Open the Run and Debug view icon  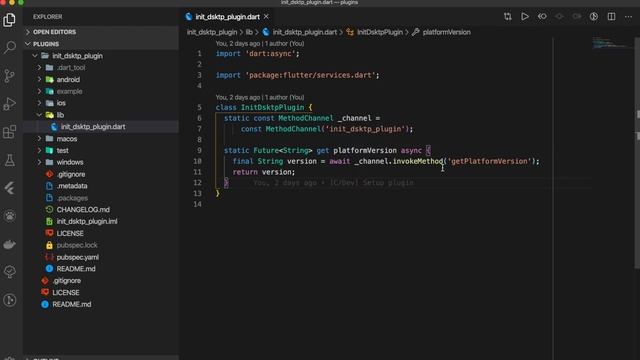(9, 104)
